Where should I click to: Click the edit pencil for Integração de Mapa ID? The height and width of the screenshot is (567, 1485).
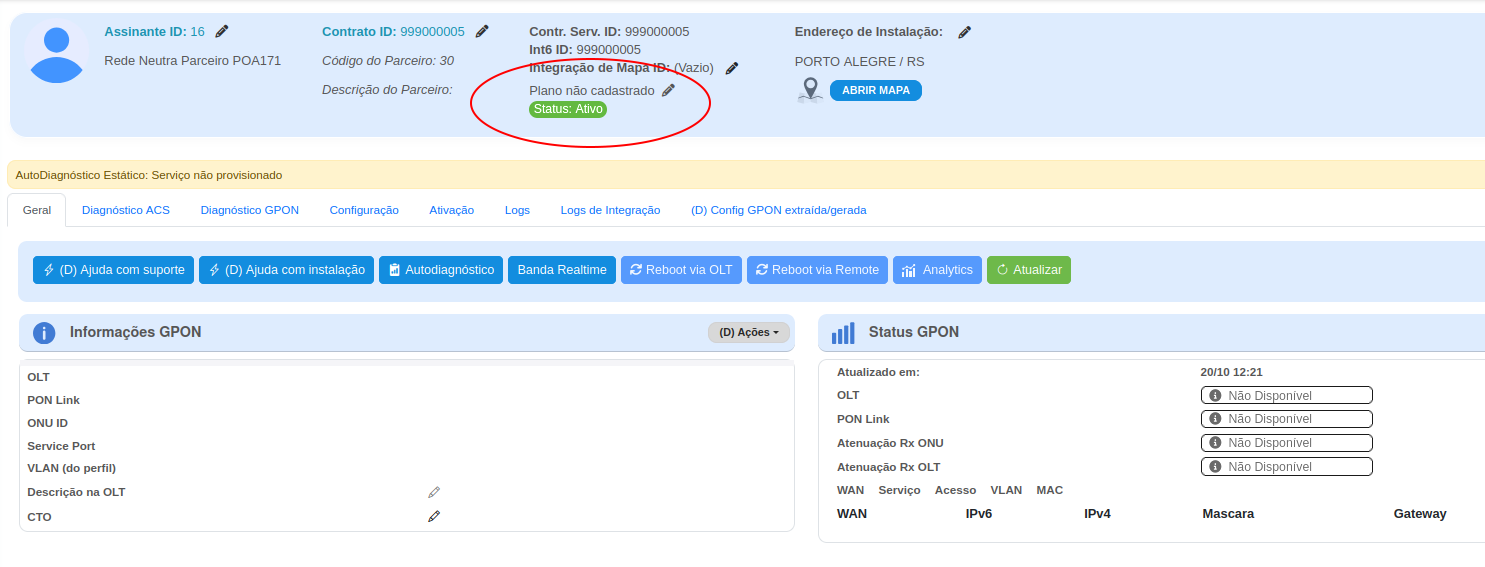(732, 68)
